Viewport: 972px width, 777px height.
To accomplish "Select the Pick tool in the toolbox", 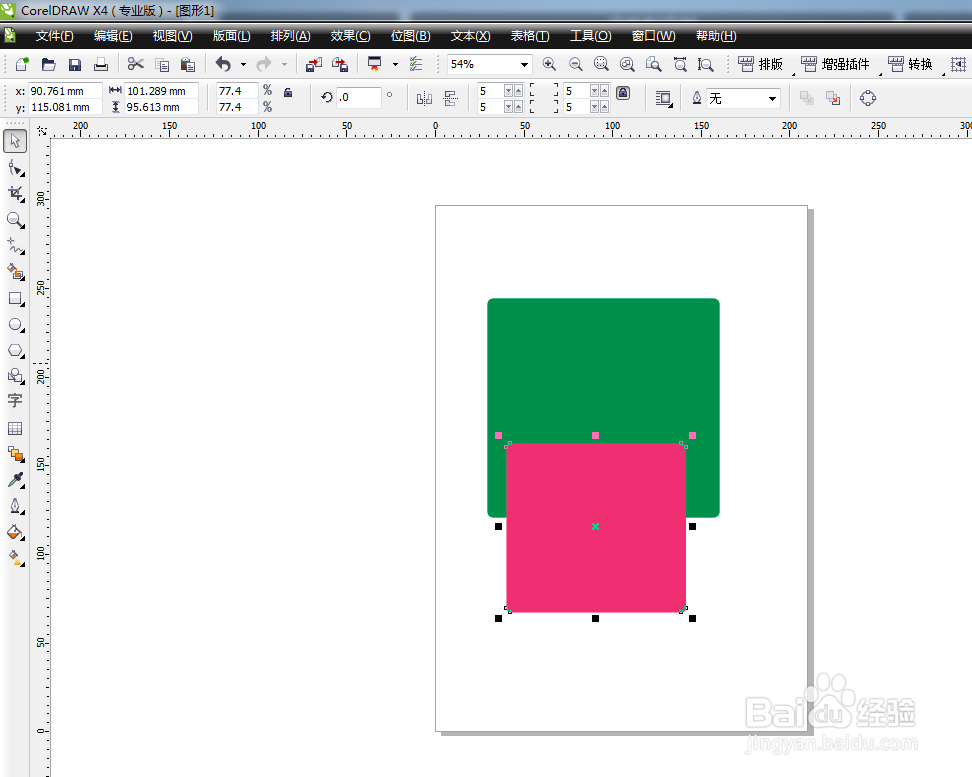I will [15, 141].
